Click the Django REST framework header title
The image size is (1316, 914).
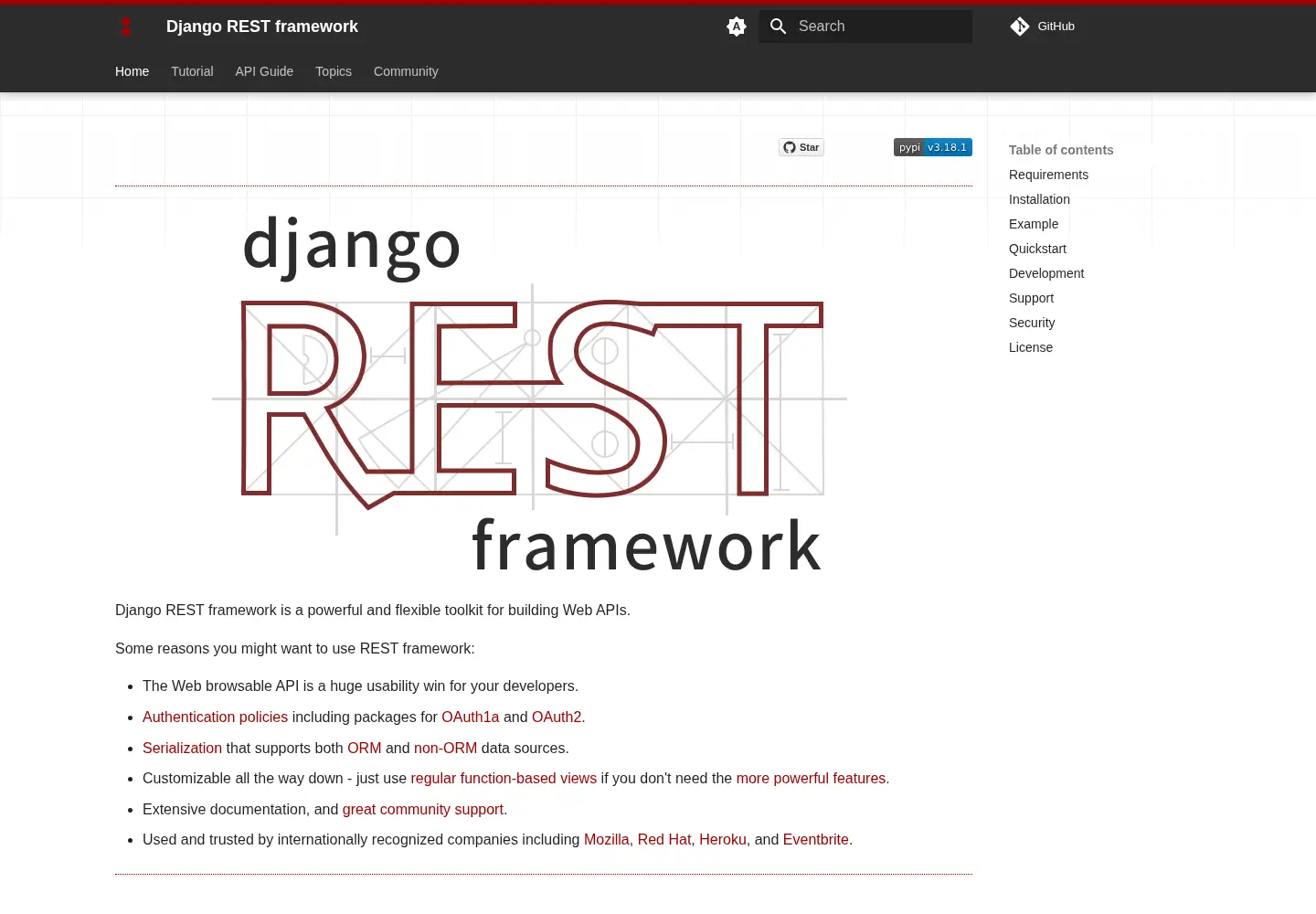(262, 27)
